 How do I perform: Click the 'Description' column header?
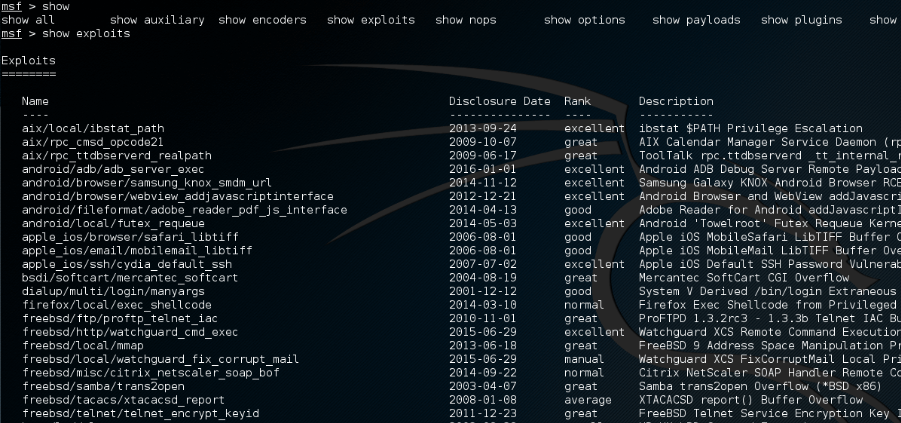point(676,102)
